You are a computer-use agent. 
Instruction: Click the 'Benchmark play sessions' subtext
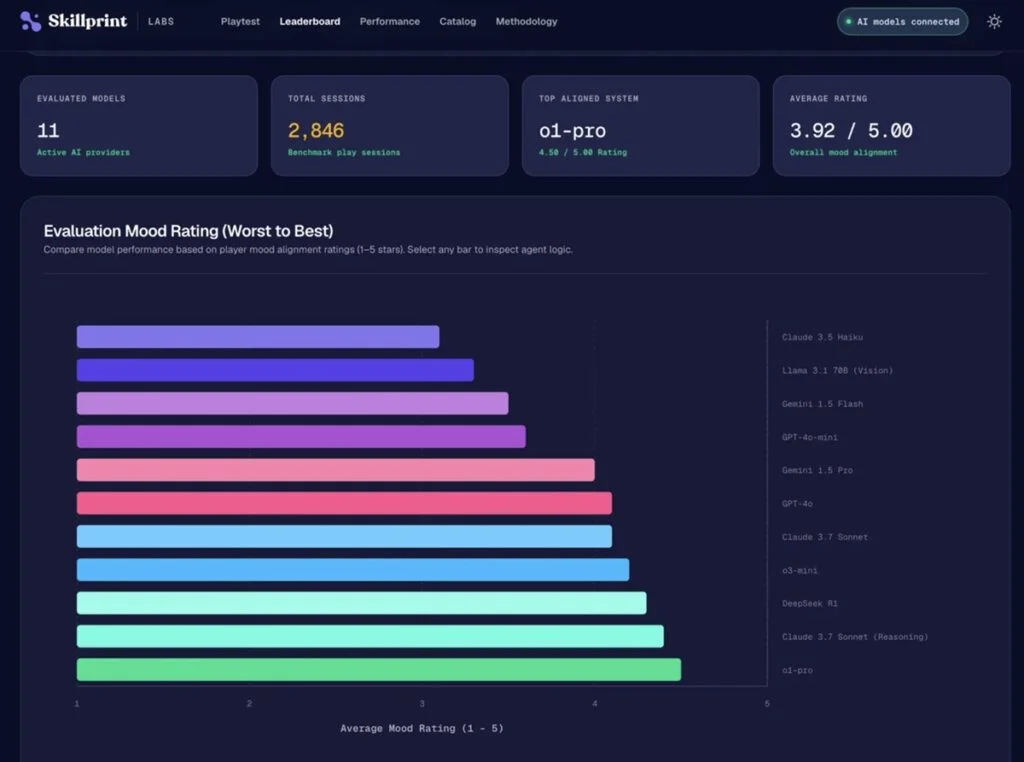click(344, 153)
